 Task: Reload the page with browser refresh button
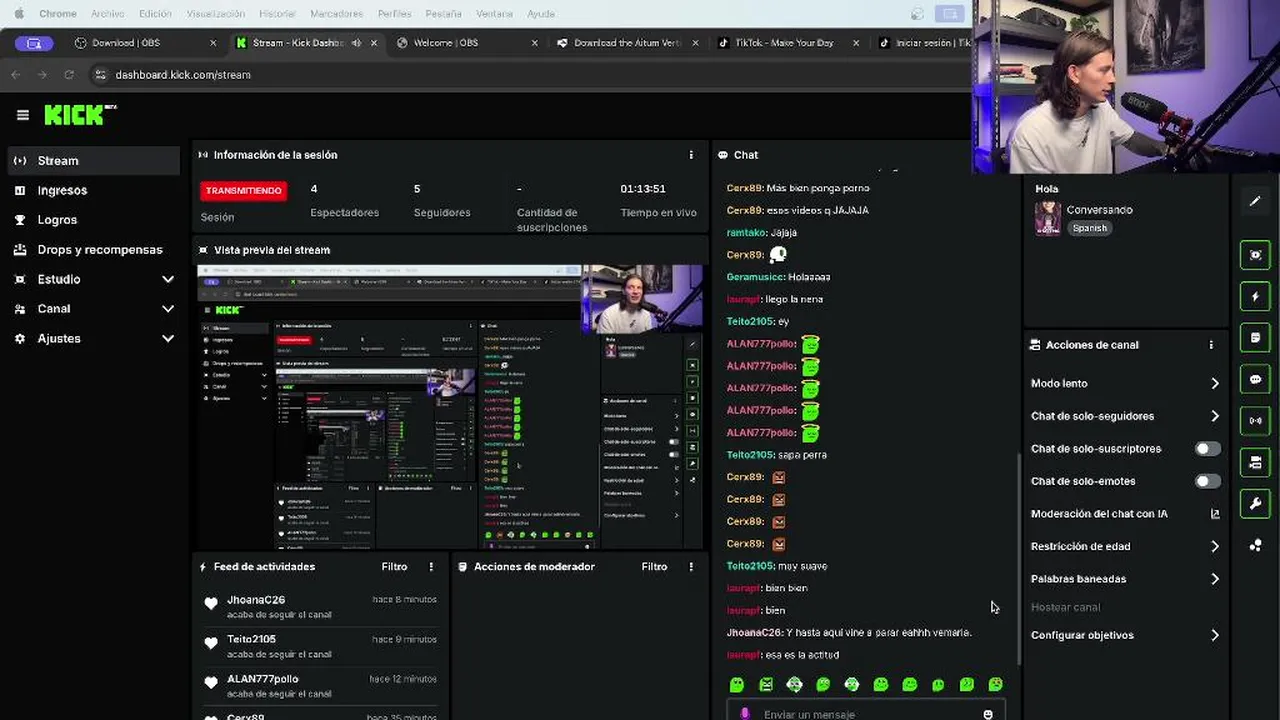[x=69, y=75]
